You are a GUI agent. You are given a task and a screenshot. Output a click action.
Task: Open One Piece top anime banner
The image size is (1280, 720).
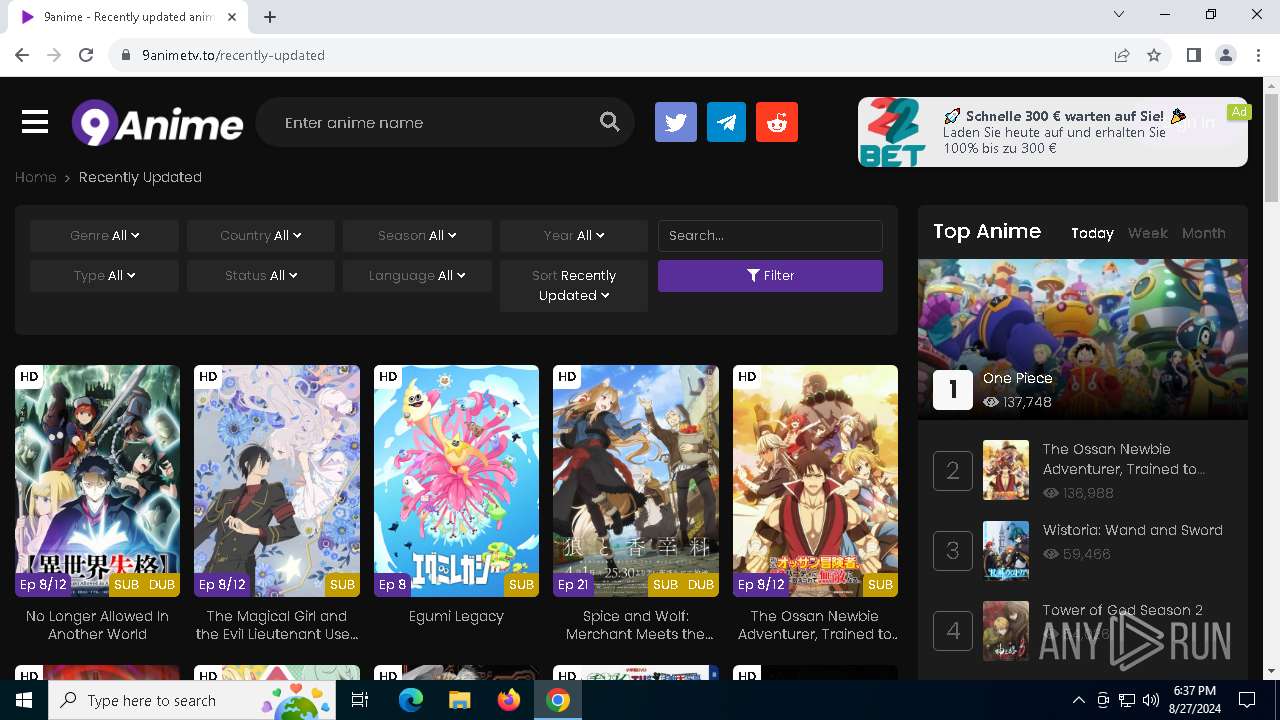[x=1083, y=340]
